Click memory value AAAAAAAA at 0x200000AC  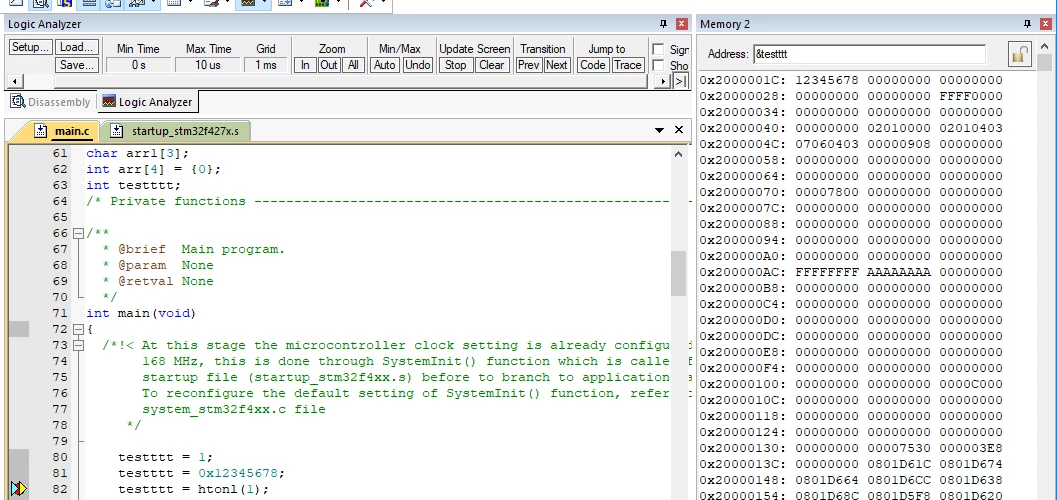click(899, 272)
